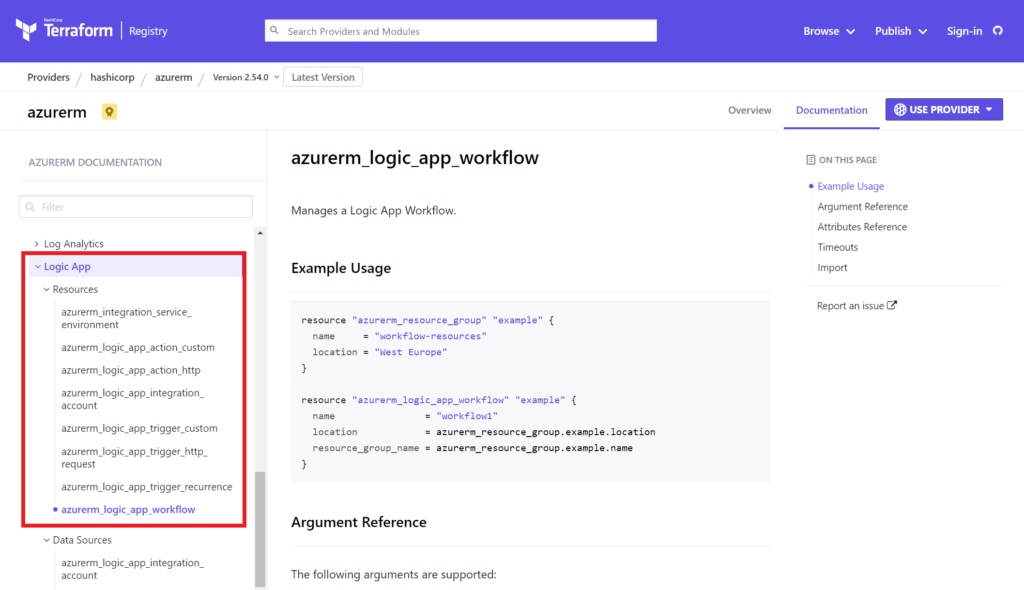Go to Import section link
1024x590 pixels.
832,267
